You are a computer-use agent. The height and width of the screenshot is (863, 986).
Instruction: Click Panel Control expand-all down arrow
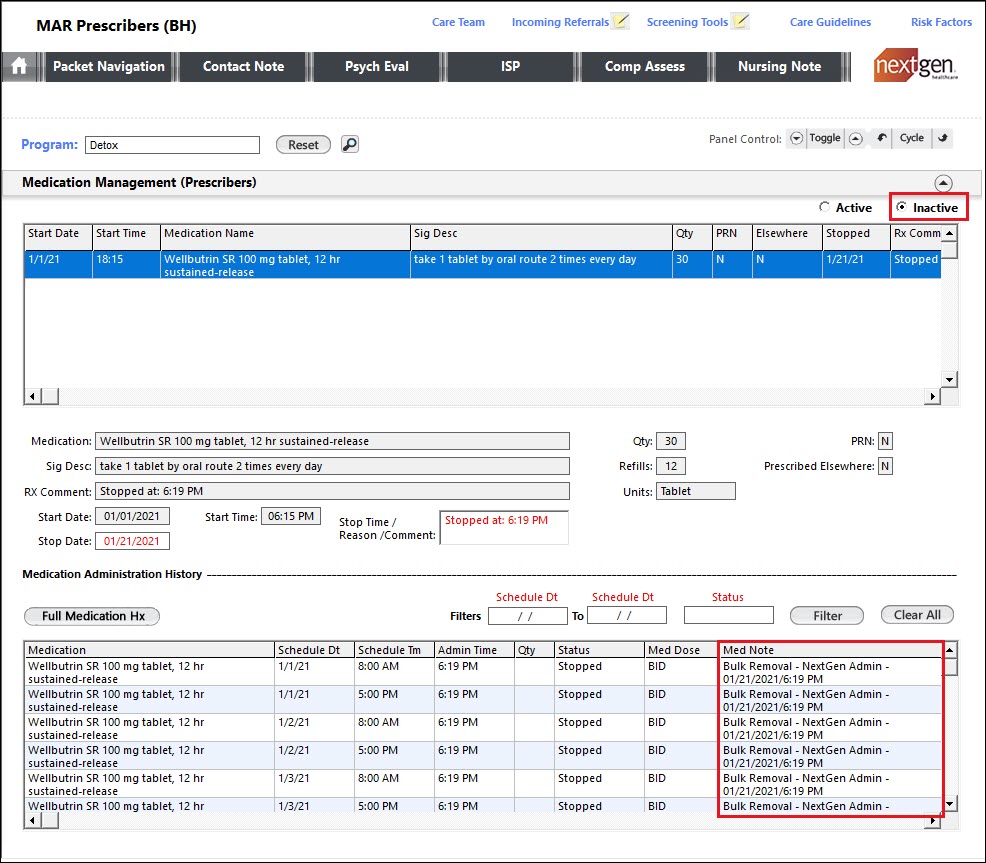796,139
